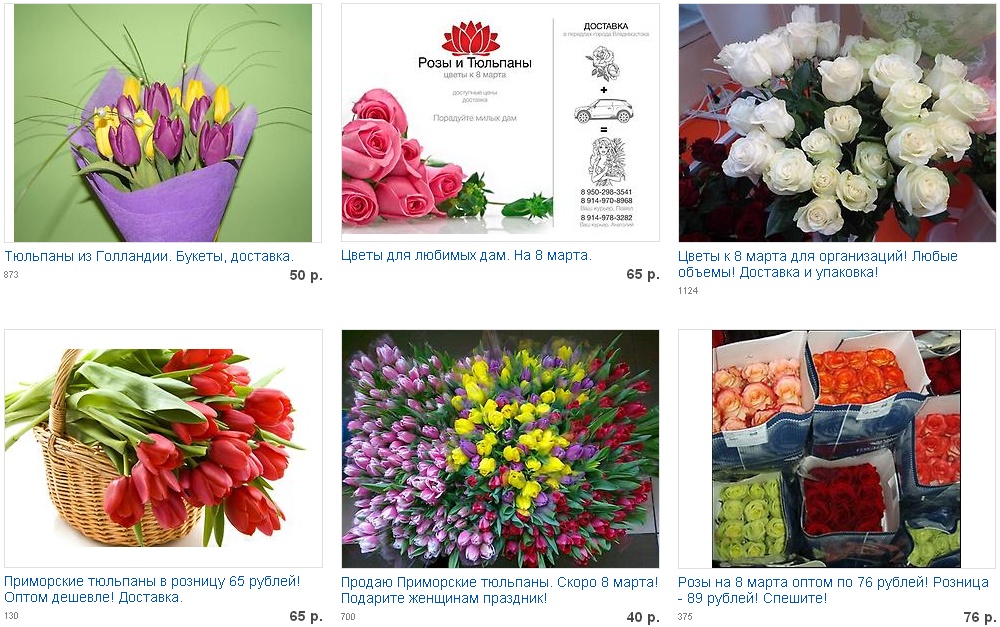Click the view count 1124 under organizations listing
Viewport: 1000px width, 627px height.
[688, 291]
